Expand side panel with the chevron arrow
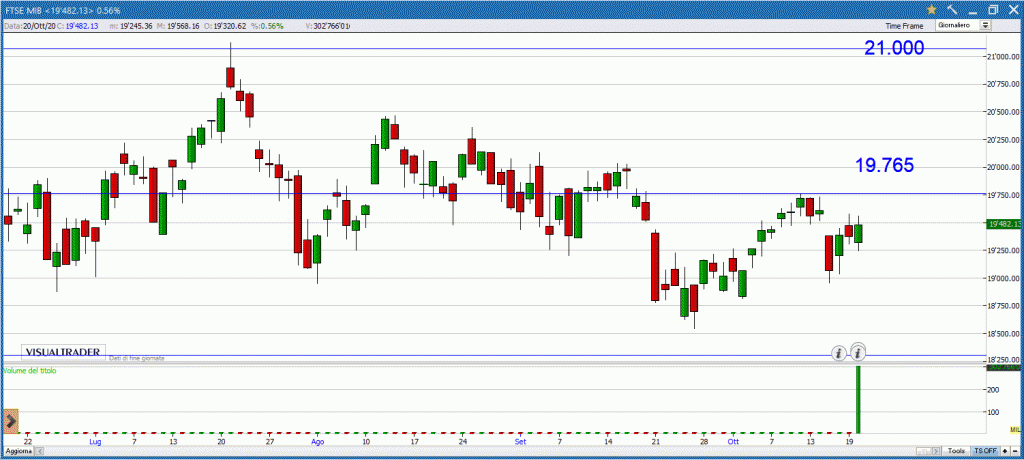 coord(10,421)
